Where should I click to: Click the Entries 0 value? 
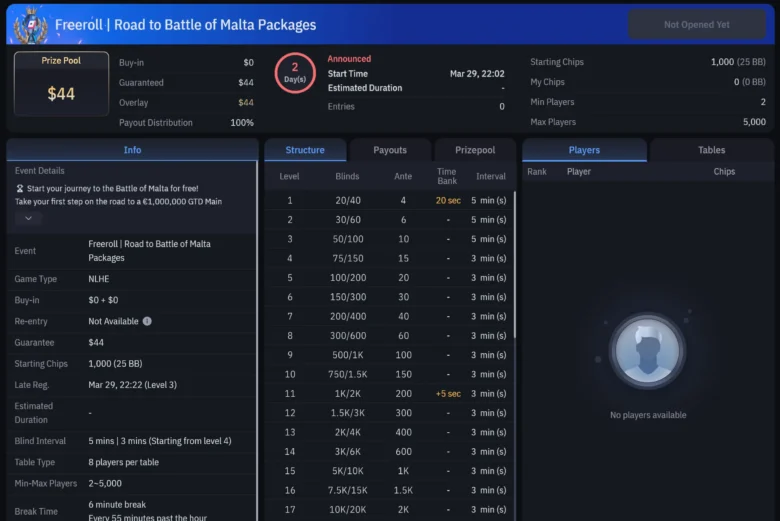(x=502, y=106)
